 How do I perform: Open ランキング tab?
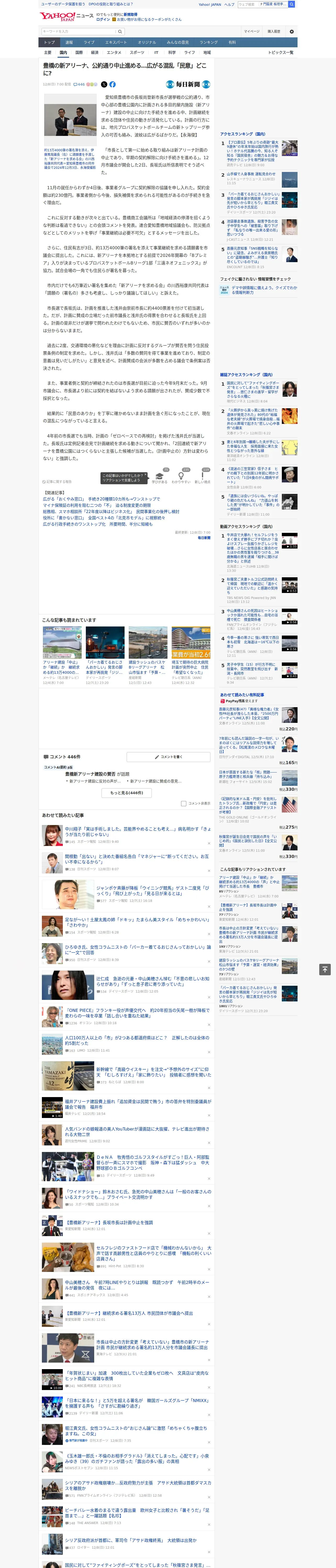pos(209,43)
